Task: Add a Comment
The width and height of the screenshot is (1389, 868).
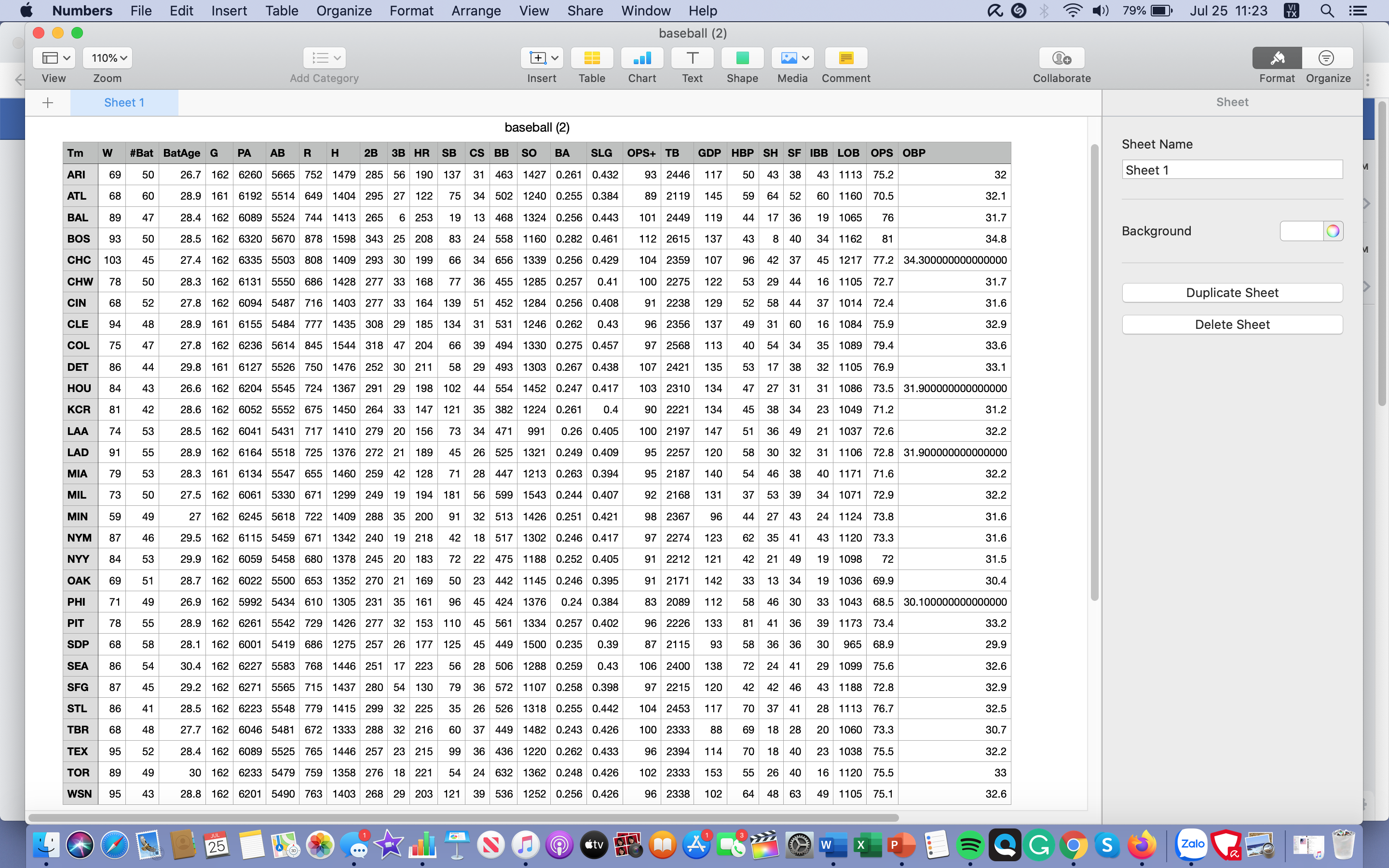Action: (845, 57)
